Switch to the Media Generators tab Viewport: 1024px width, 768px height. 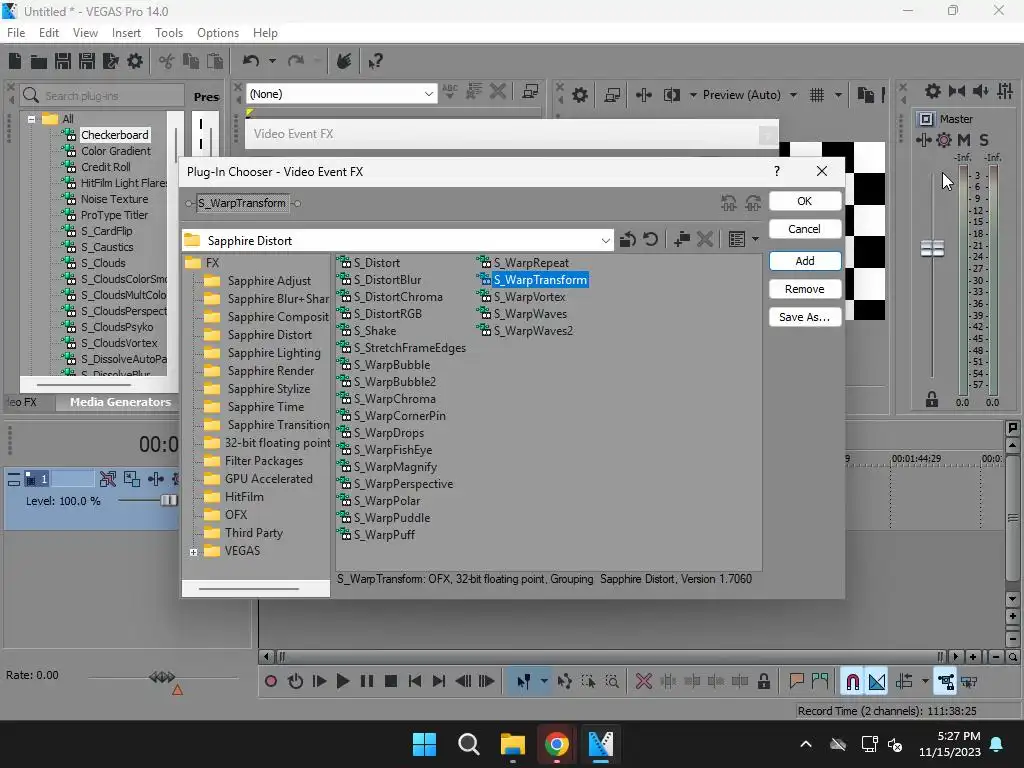coord(120,402)
